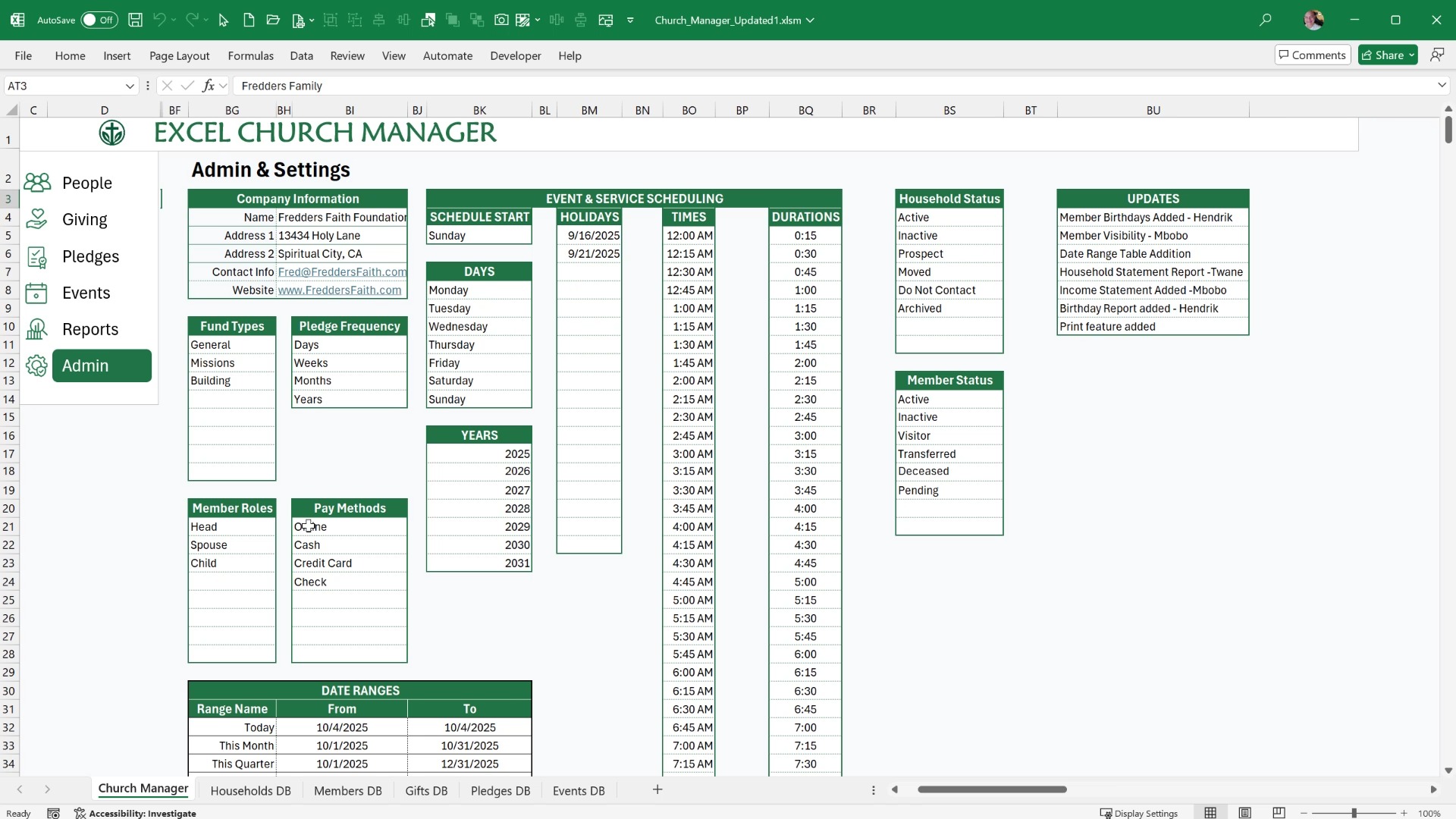Click the Undo arrow icon

click(x=159, y=20)
